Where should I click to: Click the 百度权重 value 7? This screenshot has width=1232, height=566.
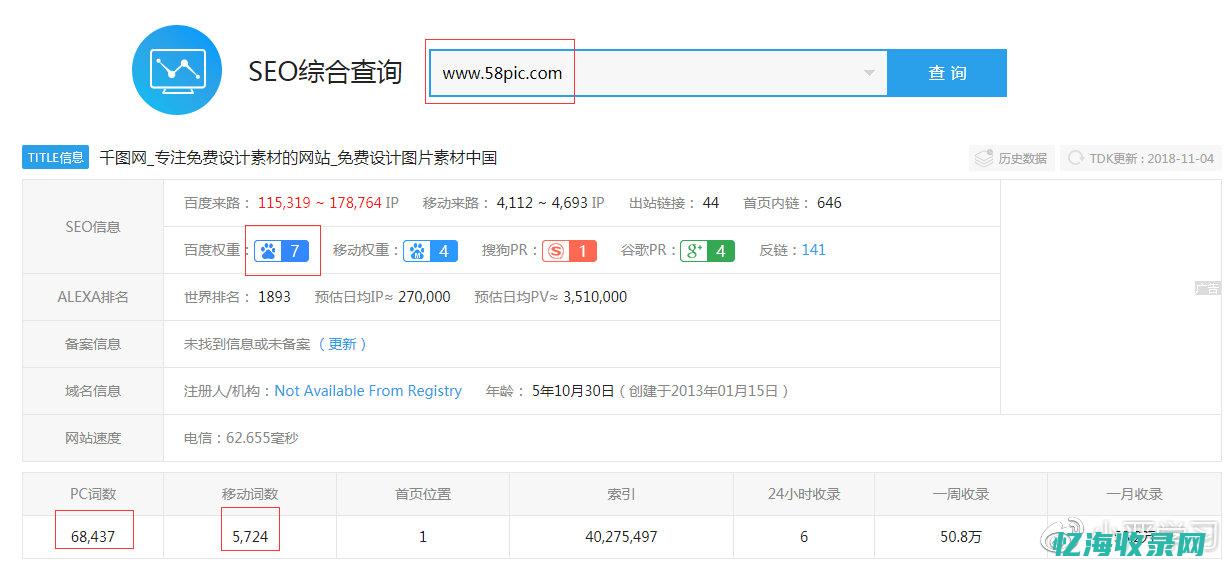(295, 251)
